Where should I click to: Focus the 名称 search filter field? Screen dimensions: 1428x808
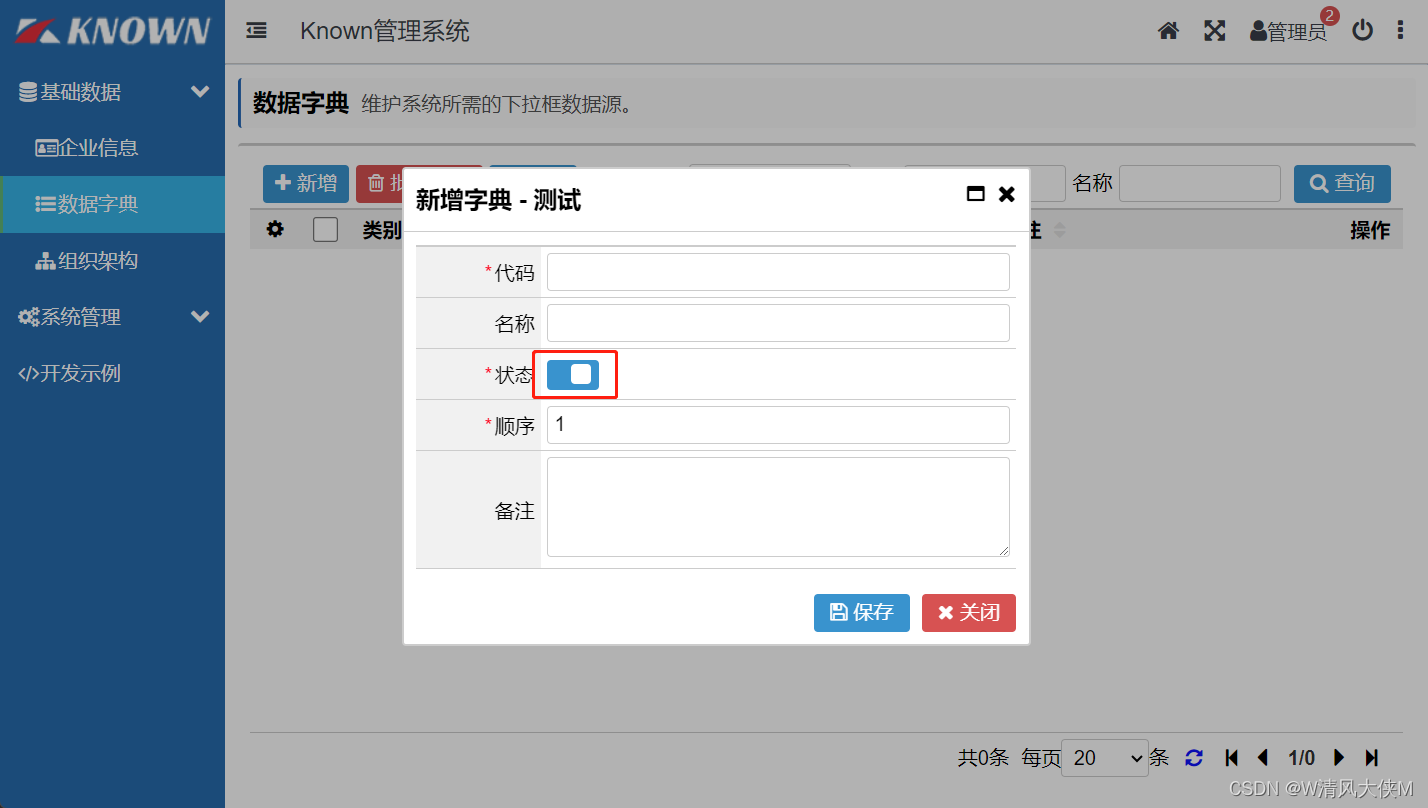coord(1200,184)
